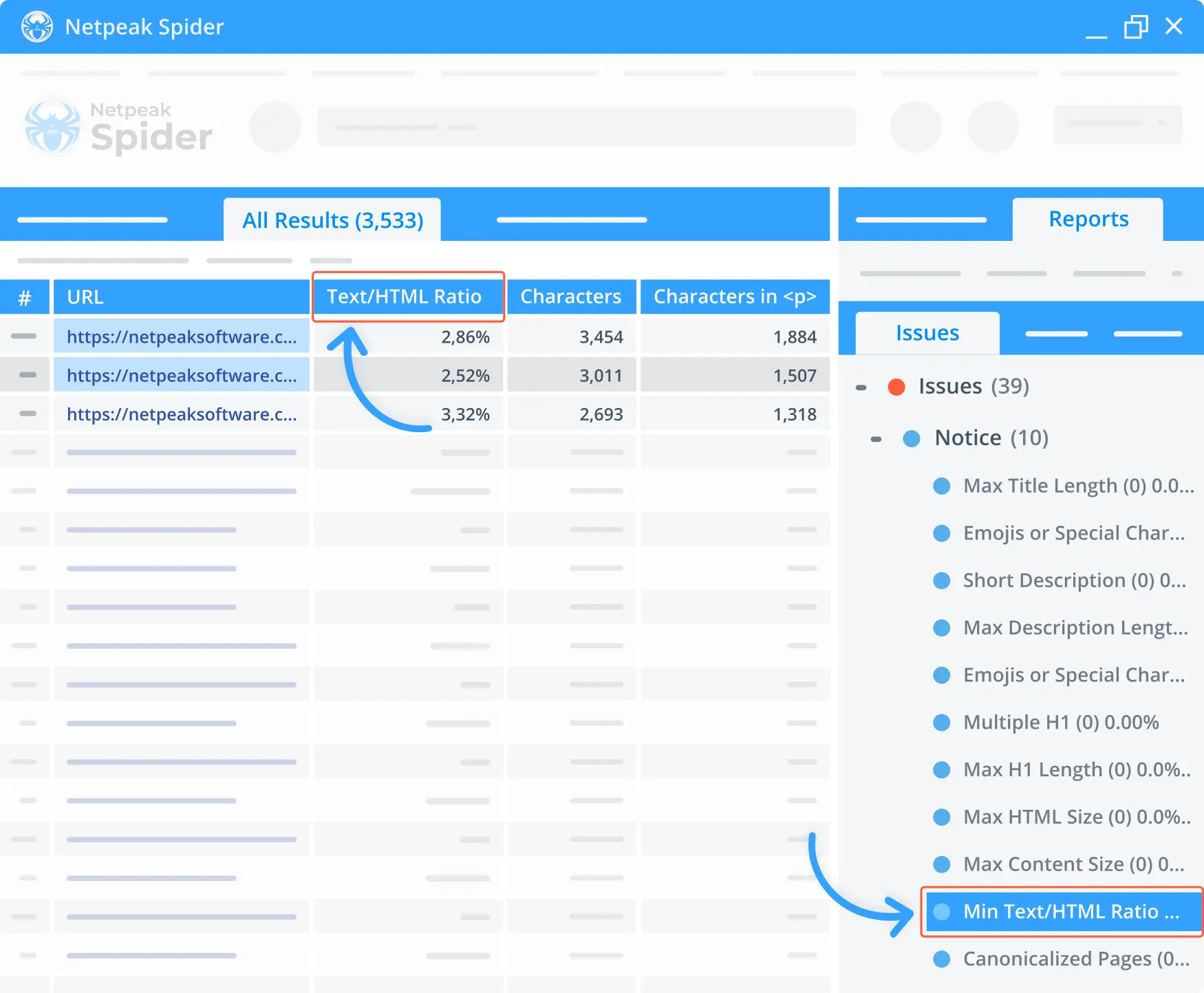
Task: Select the Issues tab
Action: [x=927, y=333]
